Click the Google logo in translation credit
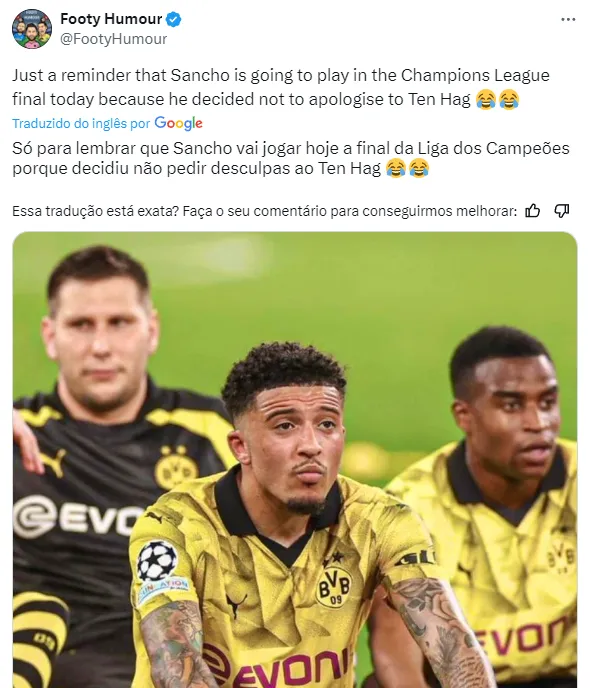The image size is (590, 688). [179, 123]
